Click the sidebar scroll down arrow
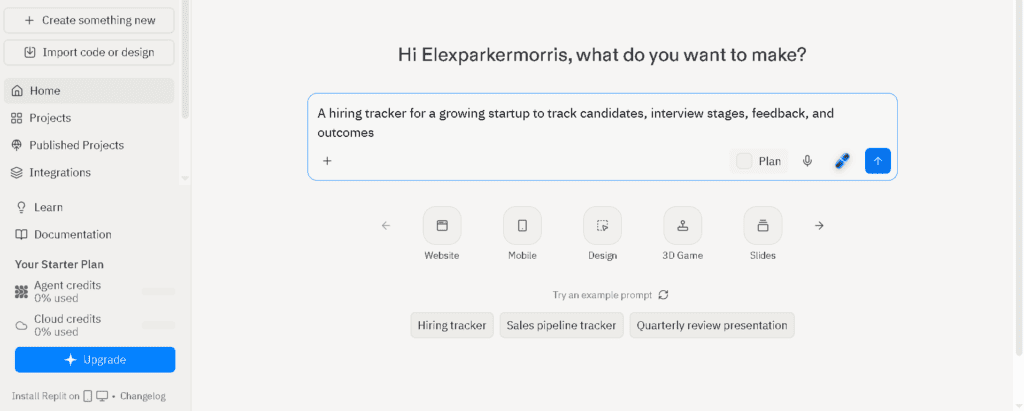Viewport: 1024px width, 411px height. click(x=185, y=178)
